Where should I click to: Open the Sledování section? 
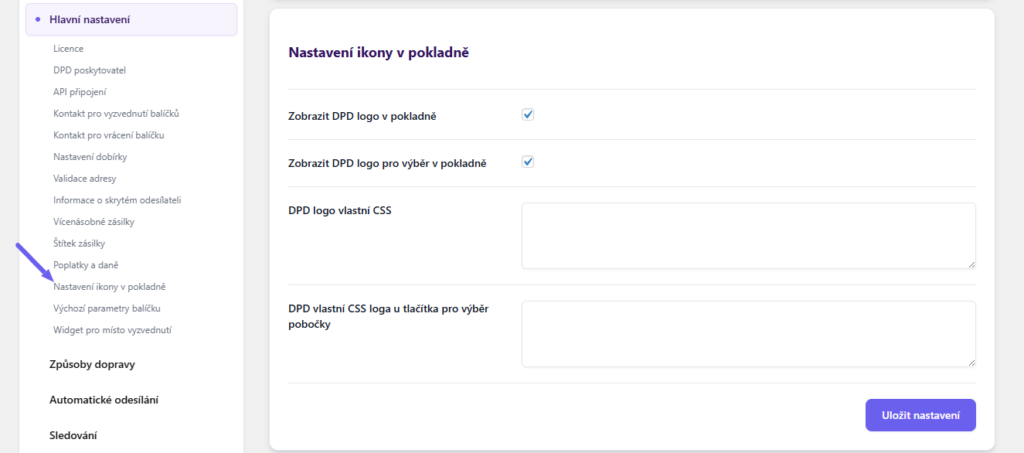(73, 435)
